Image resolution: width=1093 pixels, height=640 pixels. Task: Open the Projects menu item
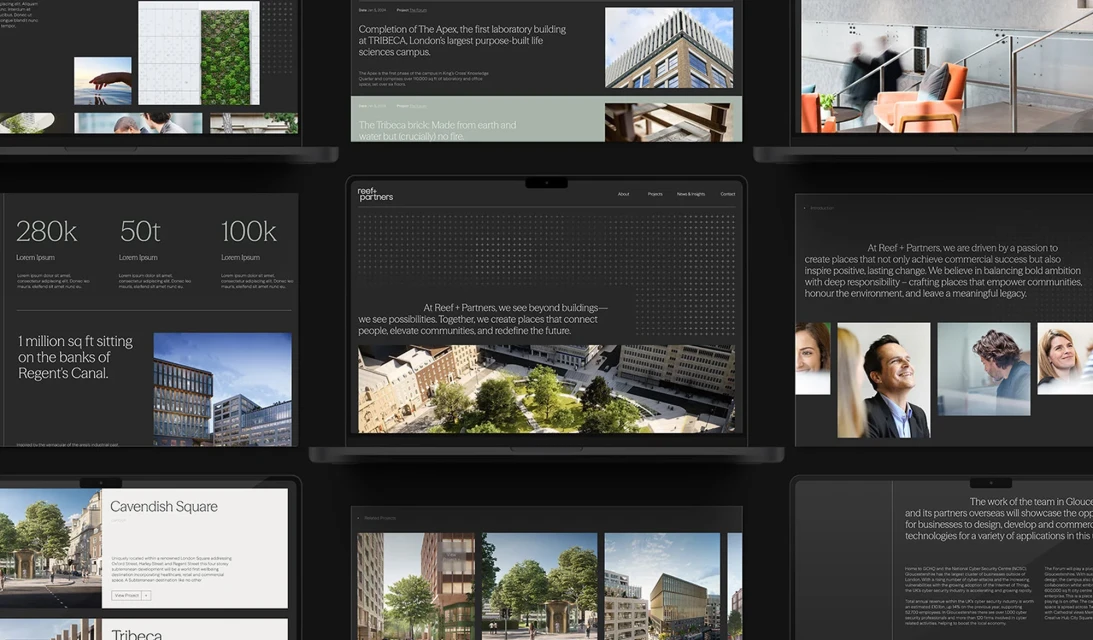point(655,194)
